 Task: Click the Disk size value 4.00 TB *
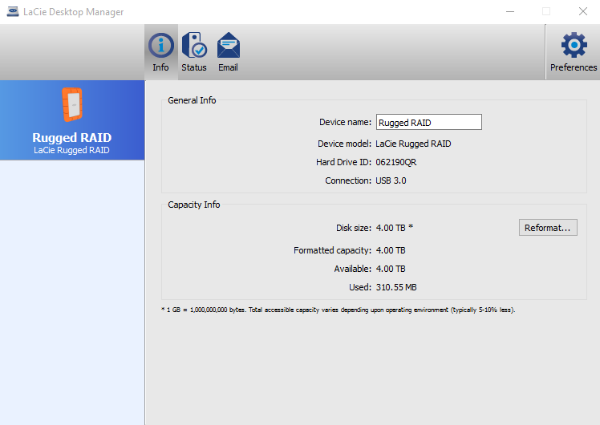pyautogui.click(x=394, y=228)
